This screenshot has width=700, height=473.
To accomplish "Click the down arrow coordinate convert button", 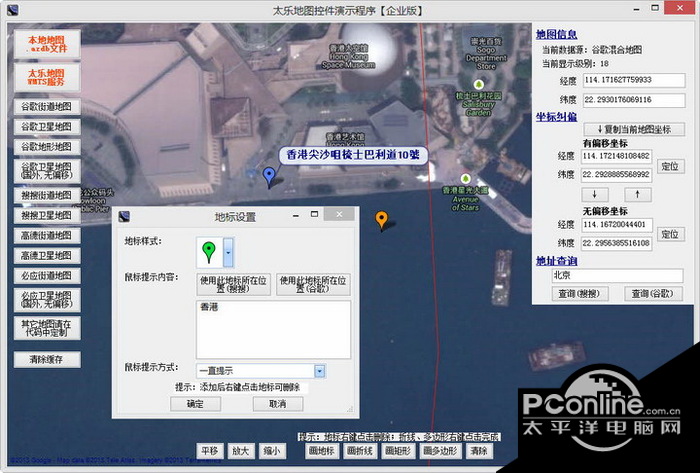I will click(x=595, y=195).
